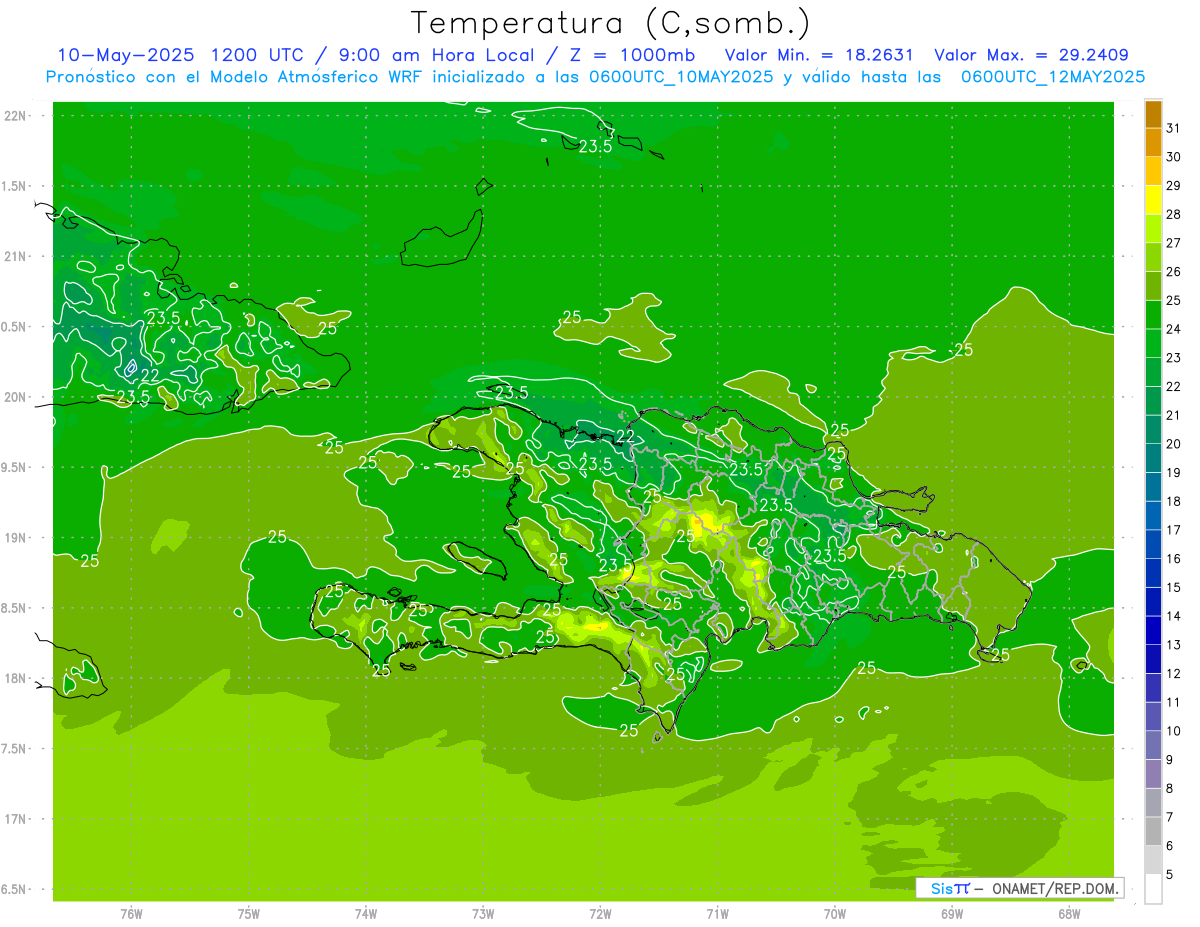Click the '18N' latitude axis label
The image size is (1200, 927).
point(17,678)
